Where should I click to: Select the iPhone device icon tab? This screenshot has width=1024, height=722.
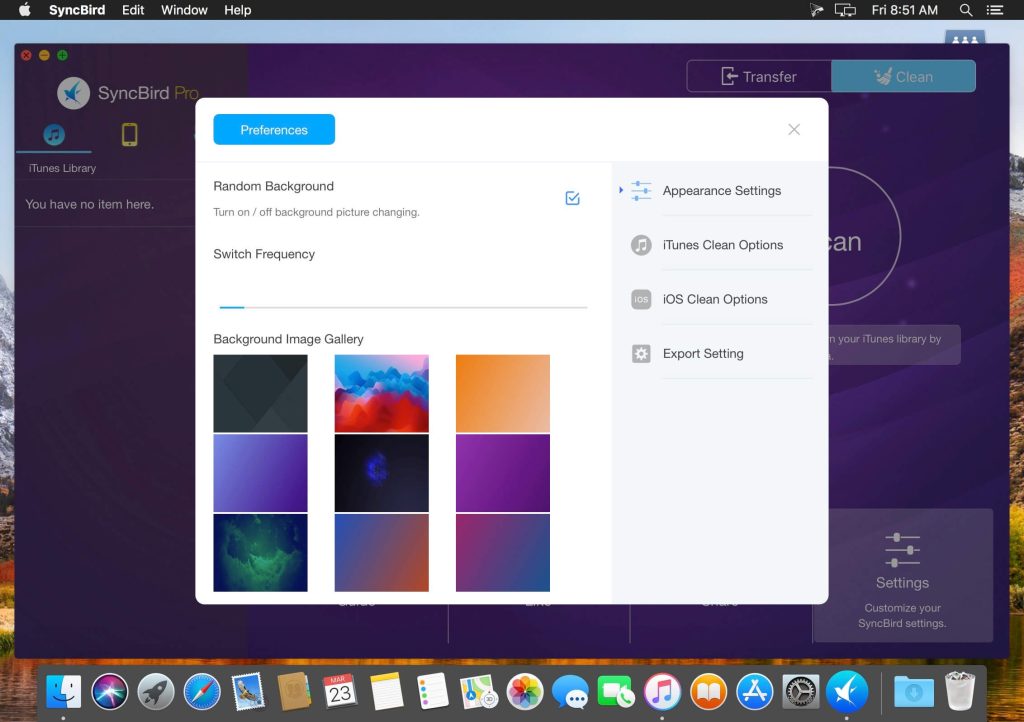[x=129, y=134]
